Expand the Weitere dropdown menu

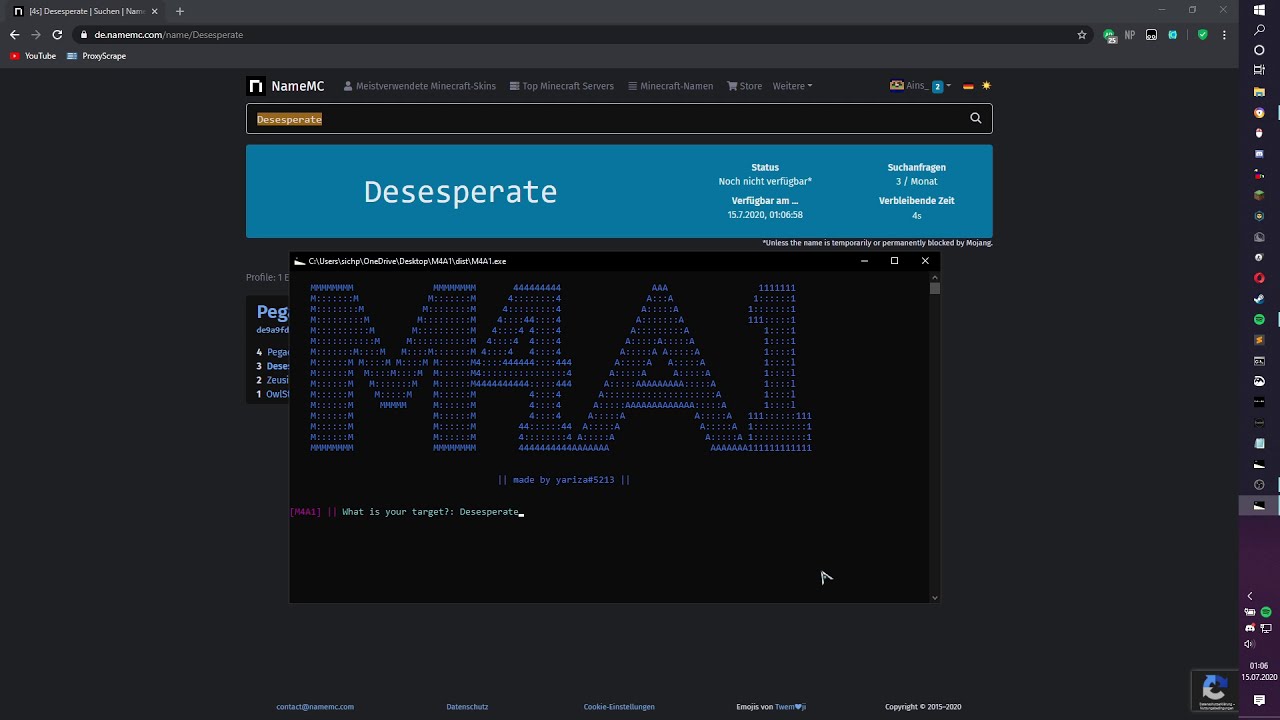tap(792, 86)
